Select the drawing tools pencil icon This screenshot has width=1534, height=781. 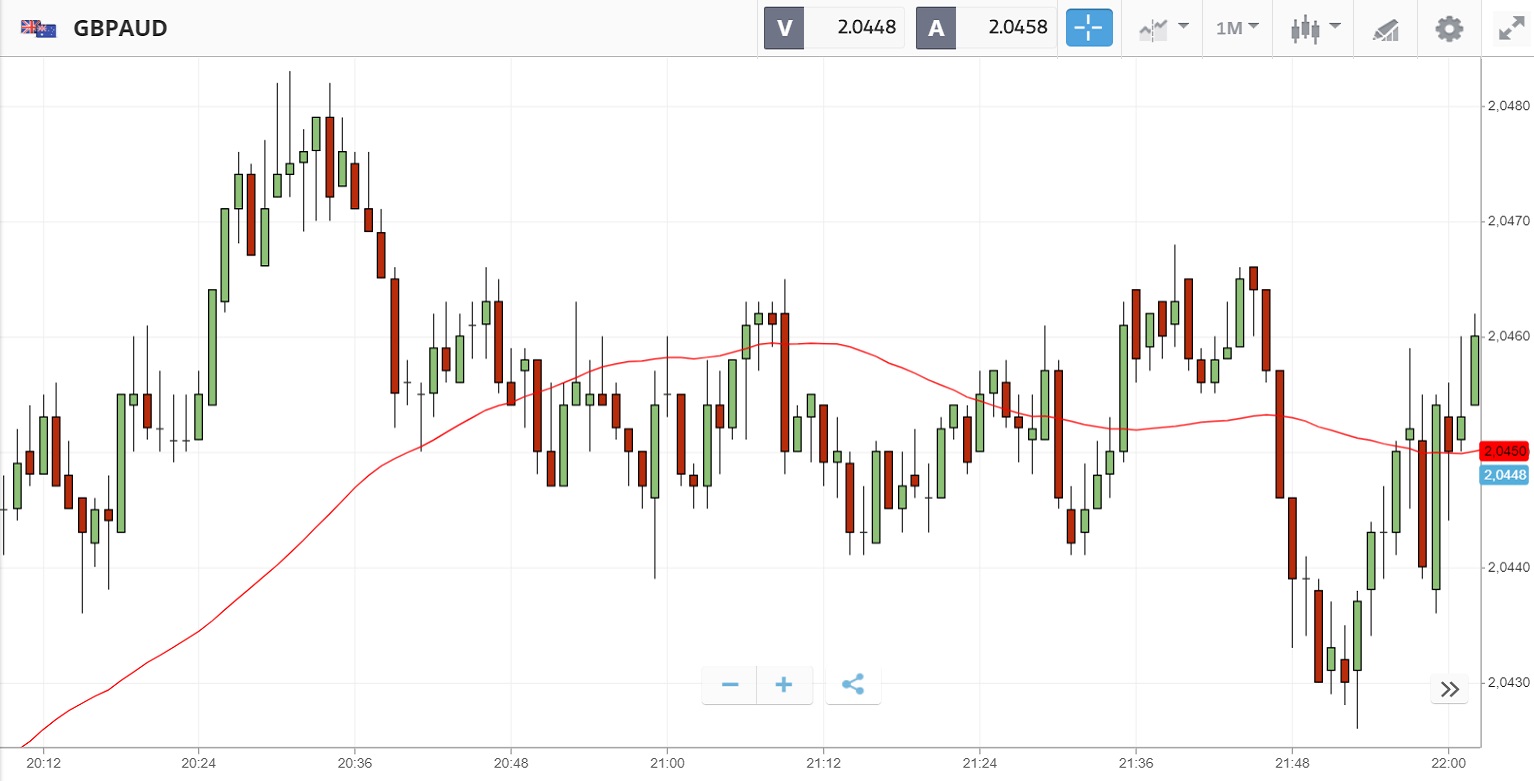tap(1385, 29)
